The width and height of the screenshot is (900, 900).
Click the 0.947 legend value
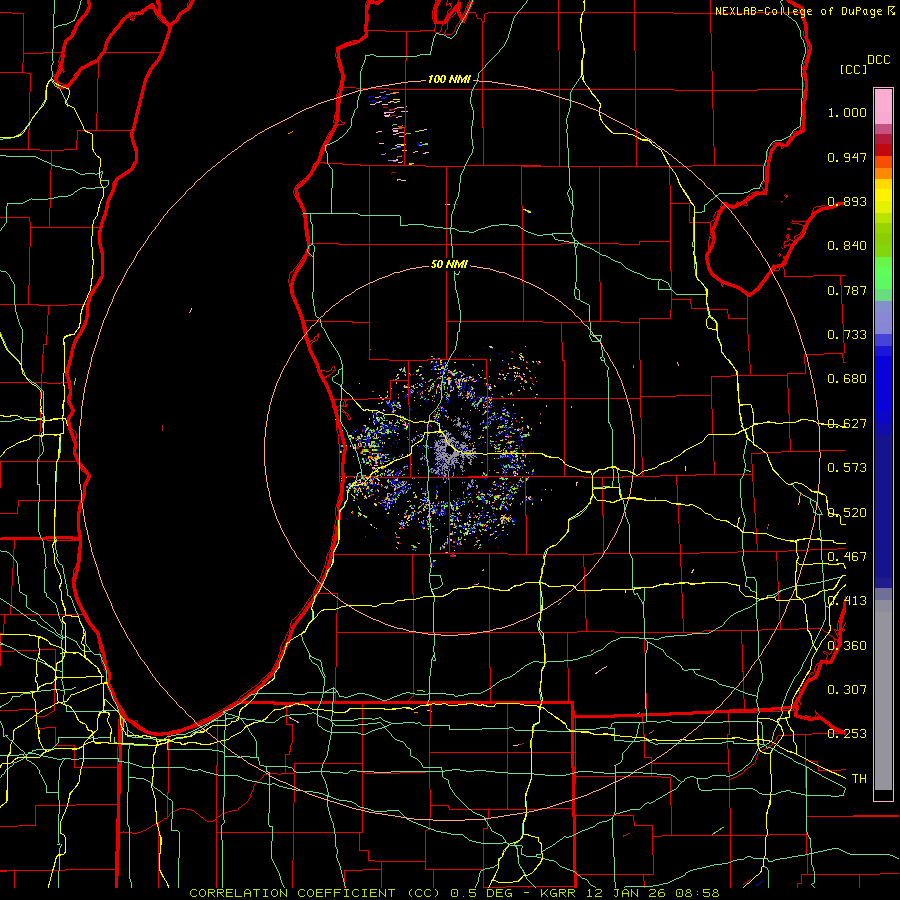click(847, 157)
